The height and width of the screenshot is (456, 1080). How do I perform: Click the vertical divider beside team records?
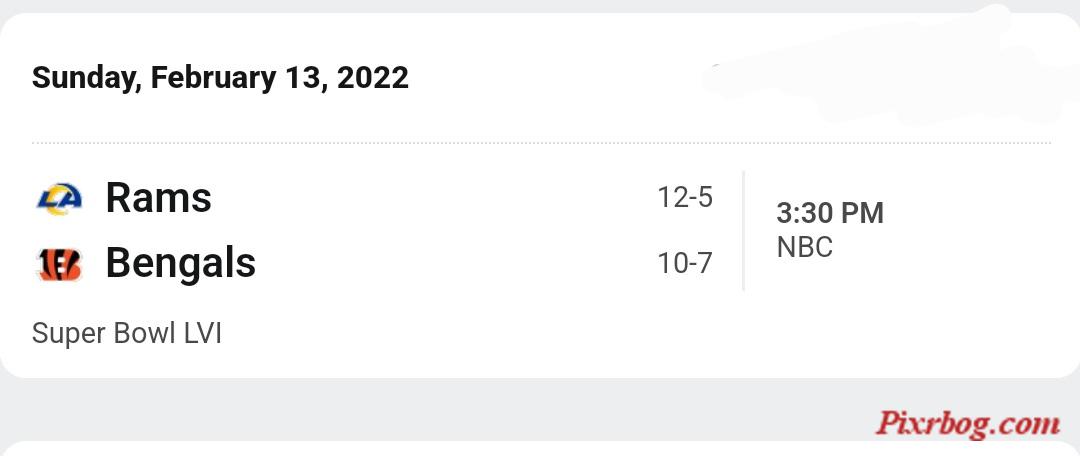click(x=743, y=231)
